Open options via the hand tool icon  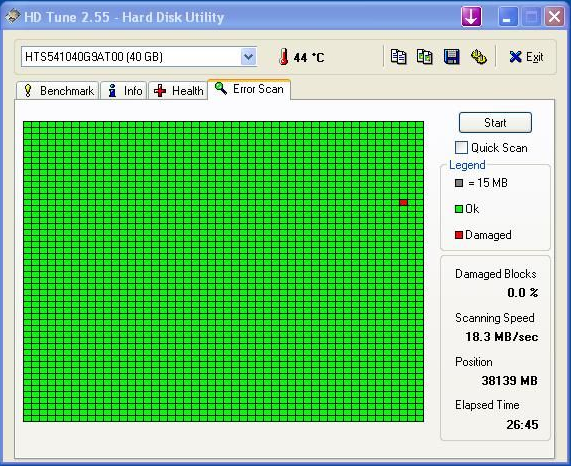[478, 57]
